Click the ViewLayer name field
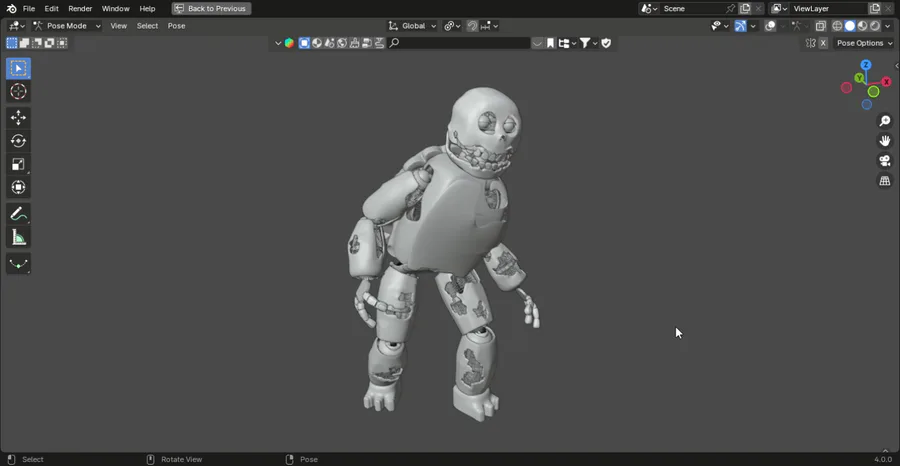The width and height of the screenshot is (900, 466). click(x=828, y=9)
